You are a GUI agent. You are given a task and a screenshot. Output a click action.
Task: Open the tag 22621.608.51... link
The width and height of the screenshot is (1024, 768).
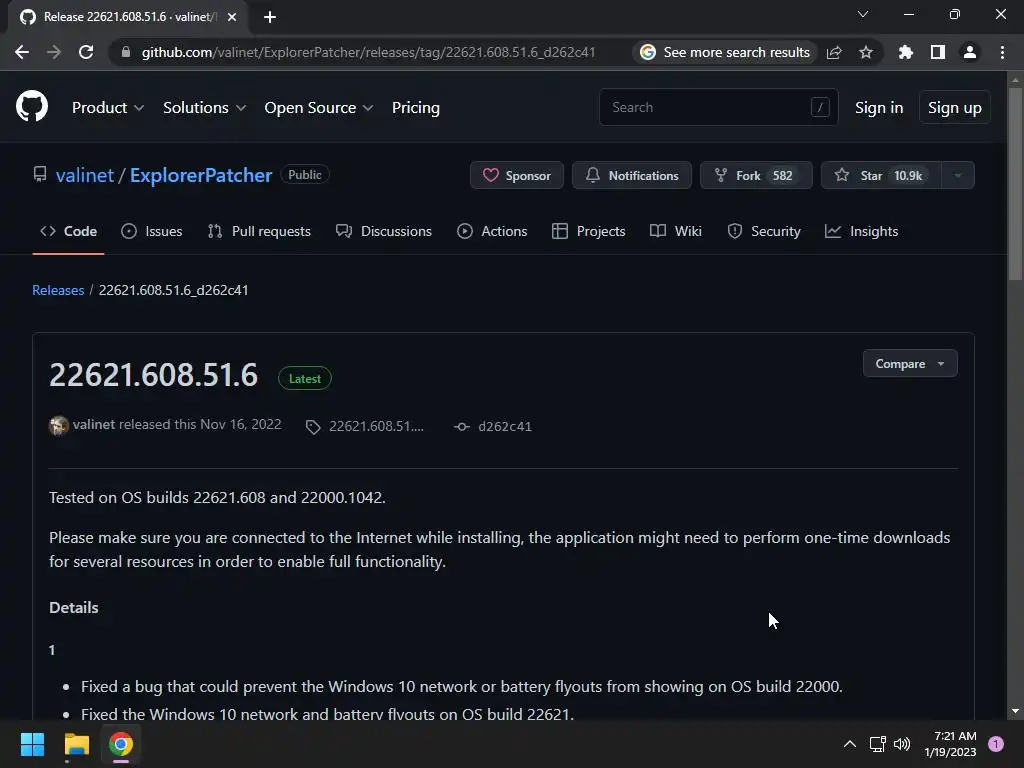pyautogui.click(x=365, y=426)
